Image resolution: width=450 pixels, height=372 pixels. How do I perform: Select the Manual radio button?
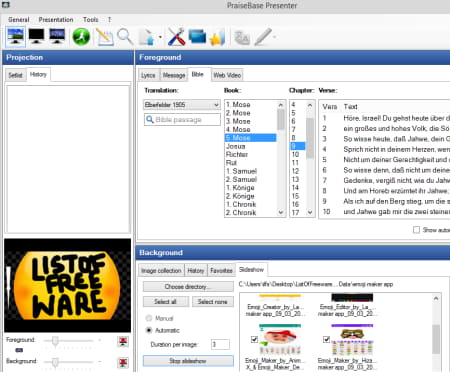click(x=149, y=318)
